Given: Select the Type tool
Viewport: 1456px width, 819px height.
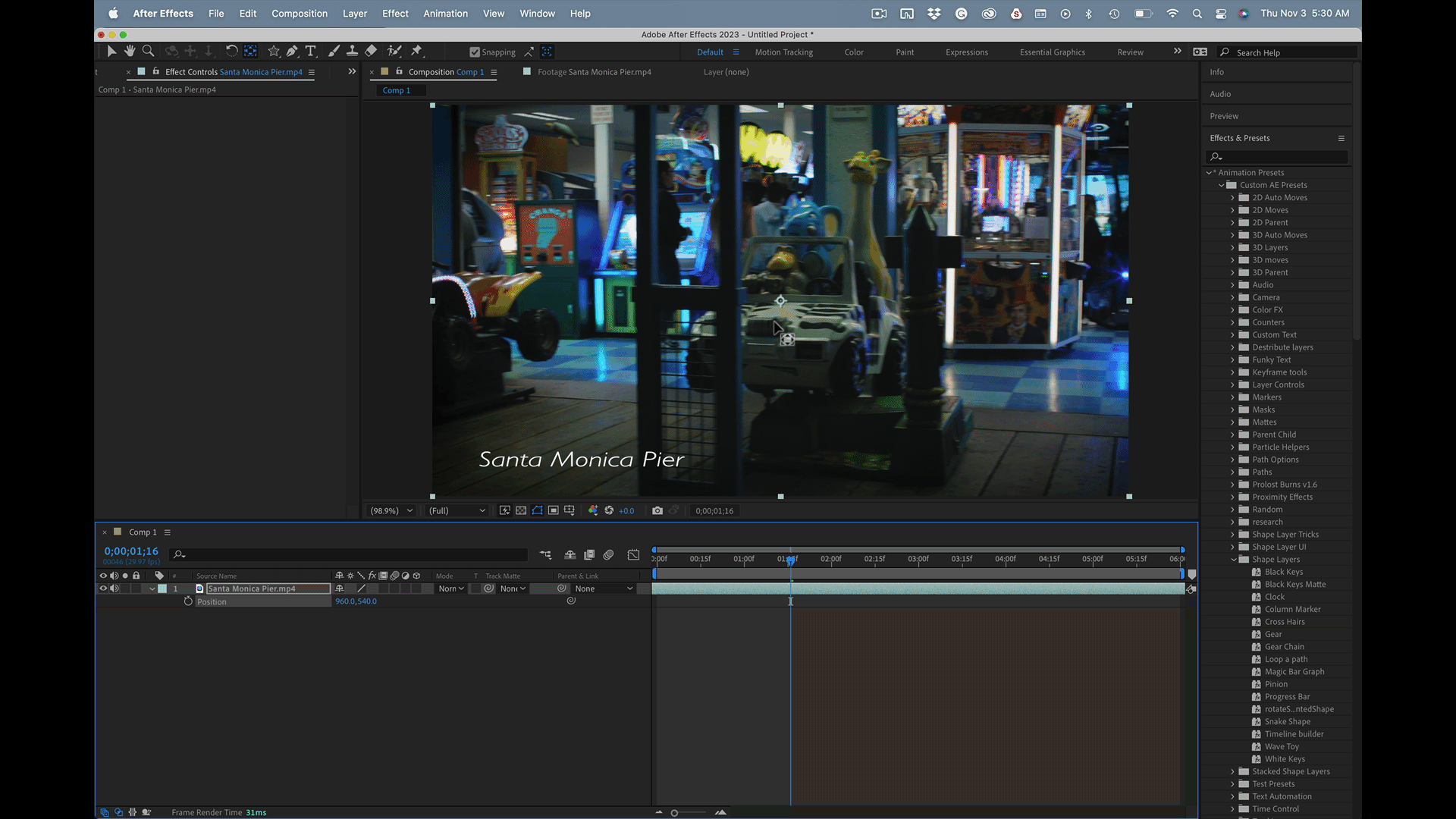Looking at the screenshot, I should [x=310, y=51].
